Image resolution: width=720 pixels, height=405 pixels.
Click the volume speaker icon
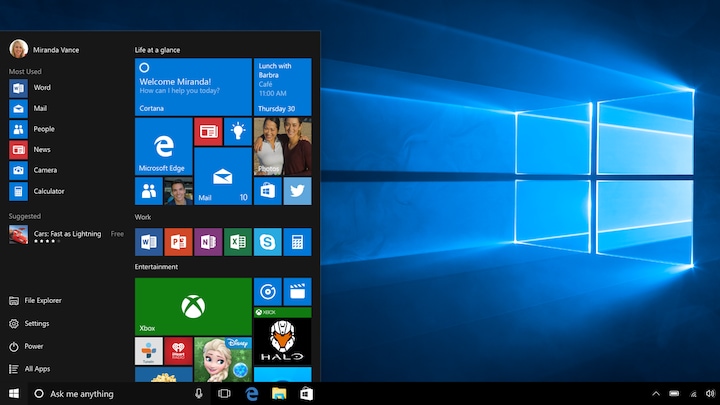point(710,394)
